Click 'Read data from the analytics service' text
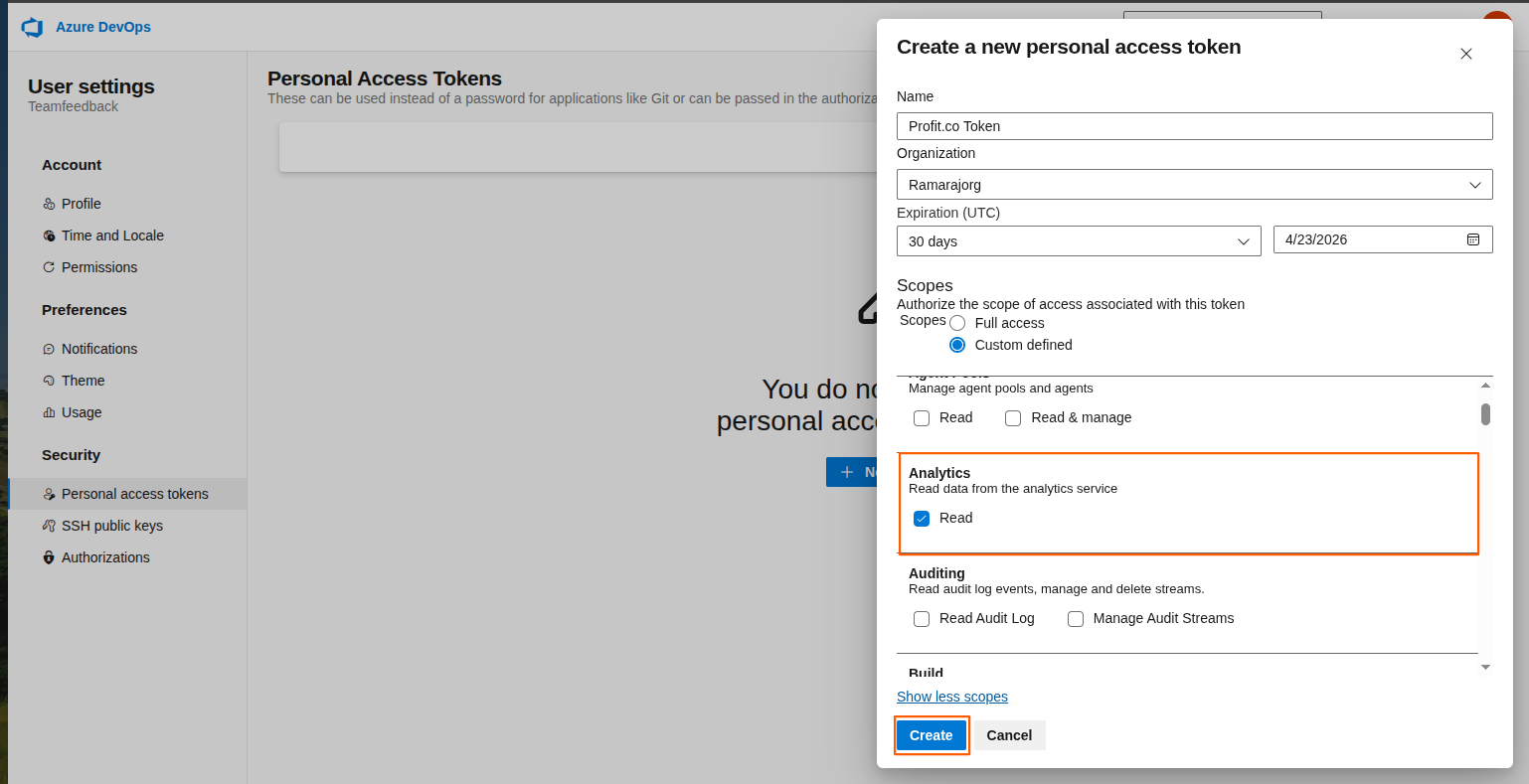 coord(1013,489)
